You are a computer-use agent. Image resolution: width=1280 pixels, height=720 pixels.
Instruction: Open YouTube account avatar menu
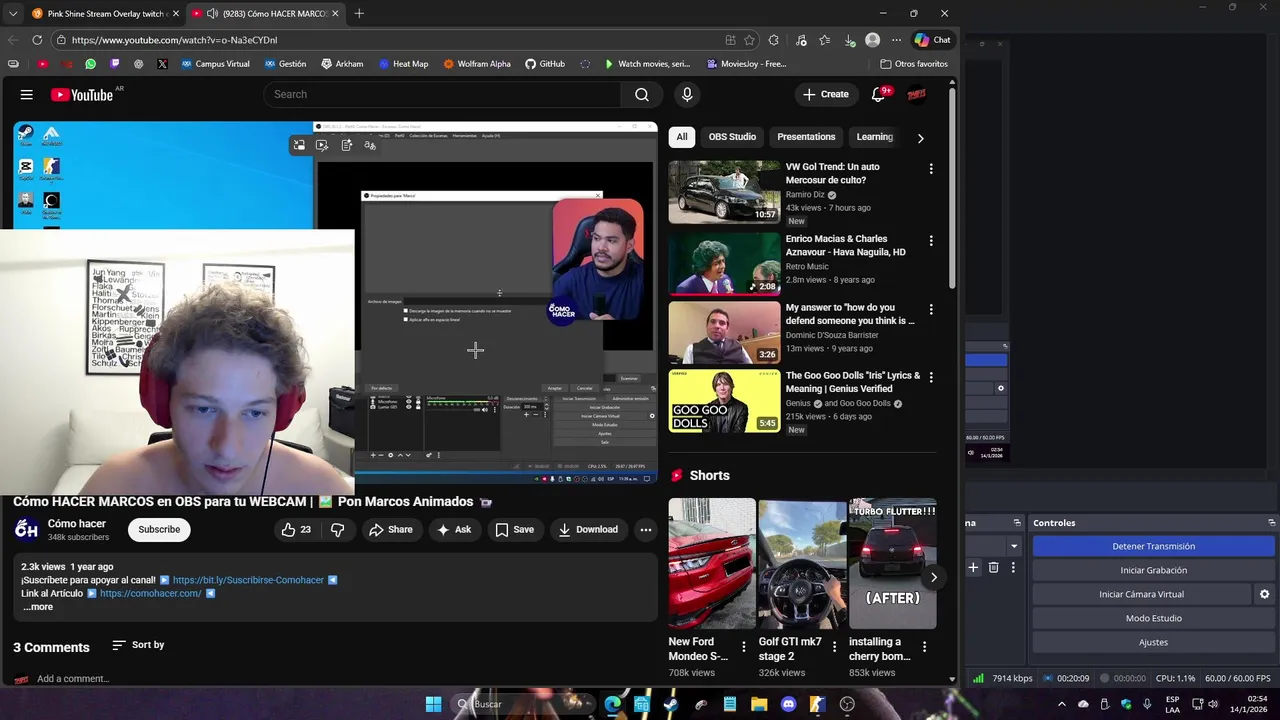click(916, 94)
